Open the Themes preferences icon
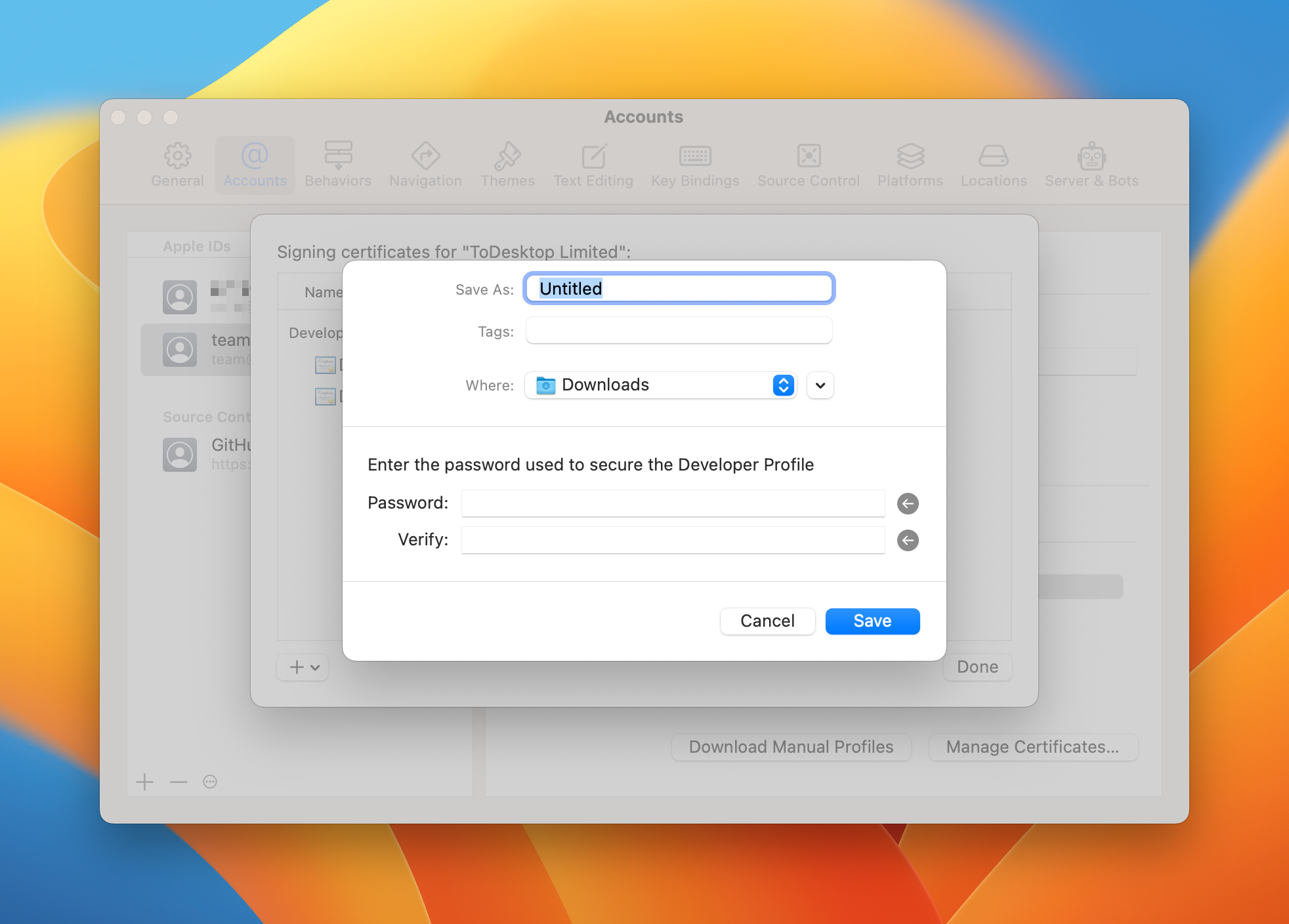This screenshot has width=1289, height=924. (507, 156)
